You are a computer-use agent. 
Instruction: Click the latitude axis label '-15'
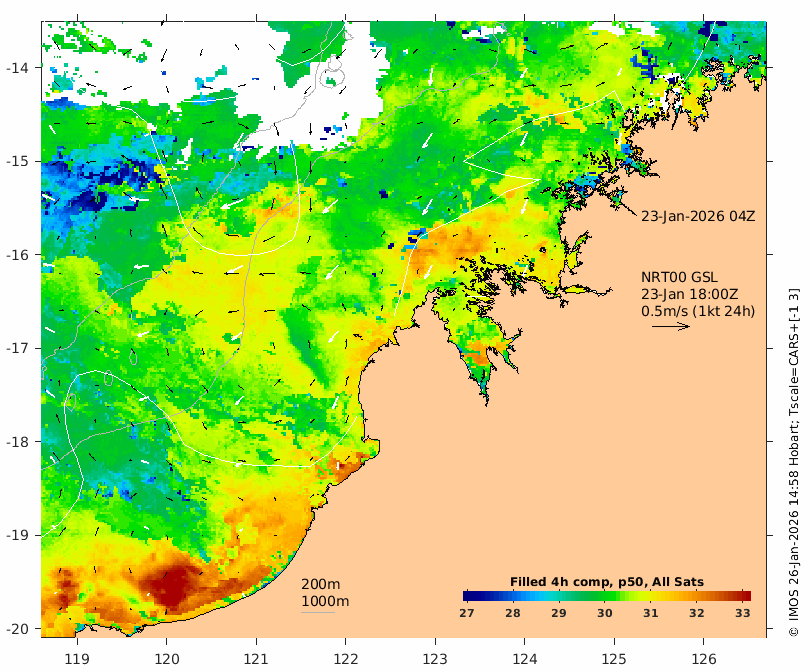click(x=17, y=161)
